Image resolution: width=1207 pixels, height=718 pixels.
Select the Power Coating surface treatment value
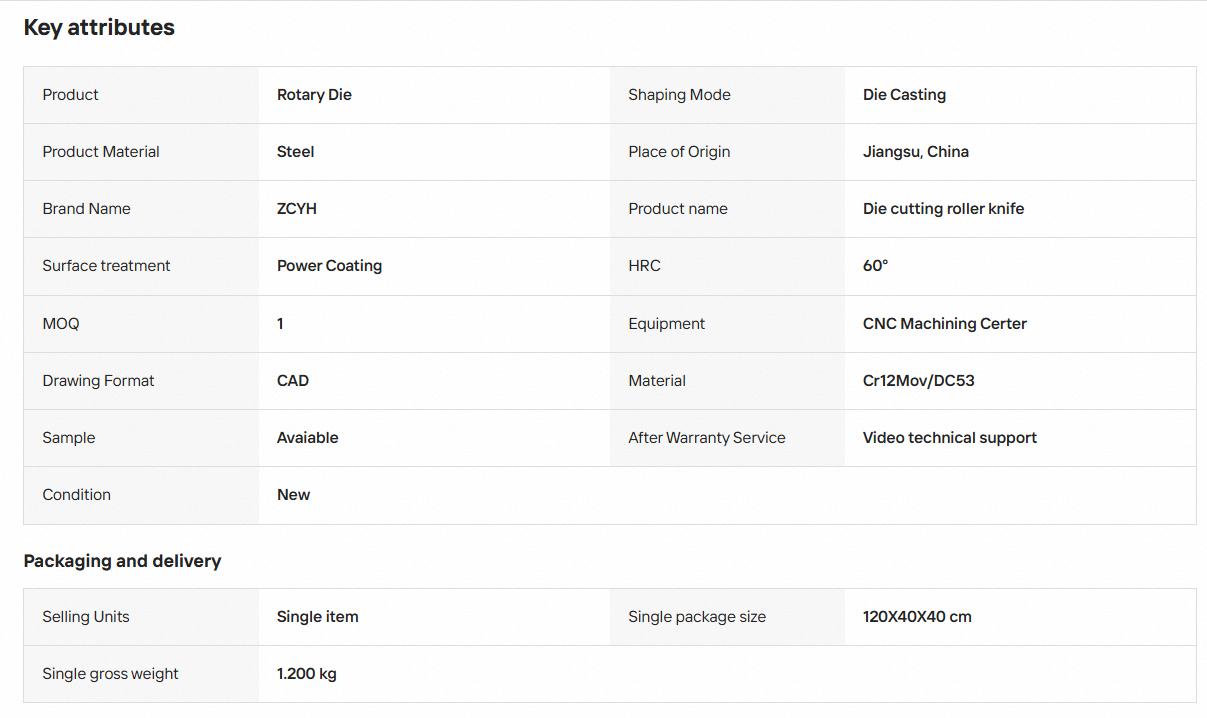click(x=329, y=266)
